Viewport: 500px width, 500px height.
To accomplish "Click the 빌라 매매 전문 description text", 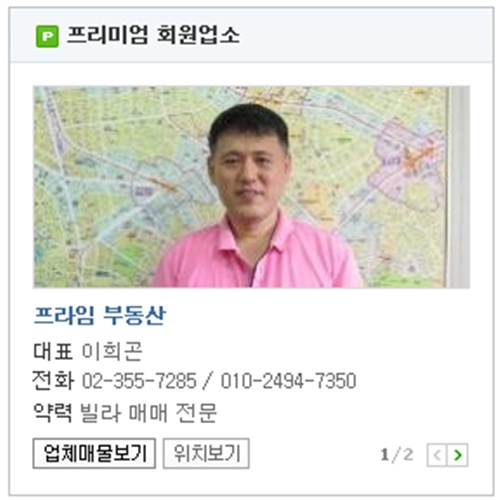I will 149,413.
